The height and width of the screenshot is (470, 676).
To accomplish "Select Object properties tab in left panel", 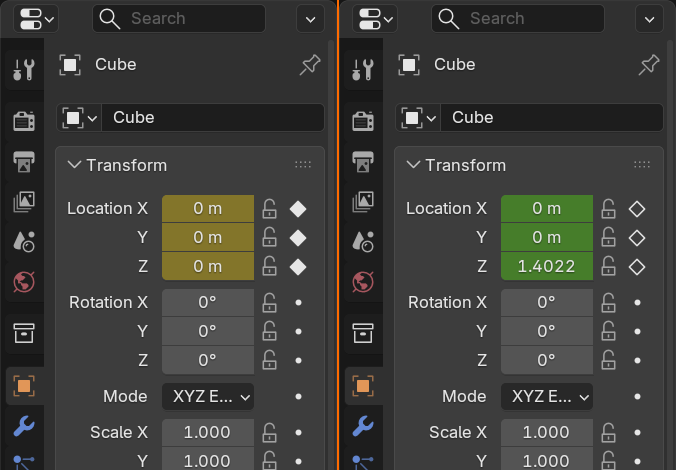I will [24, 386].
